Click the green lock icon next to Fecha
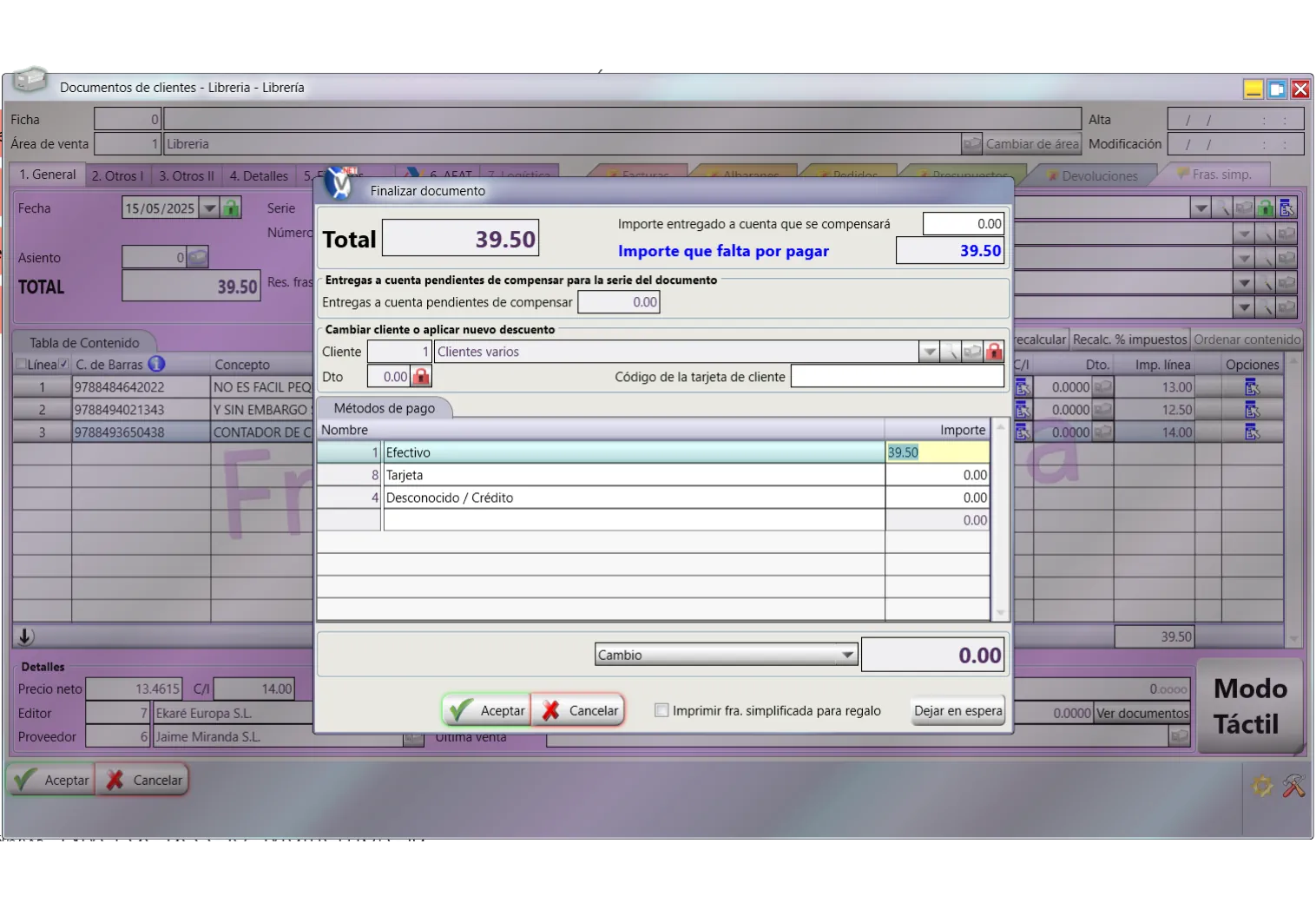 click(x=231, y=208)
